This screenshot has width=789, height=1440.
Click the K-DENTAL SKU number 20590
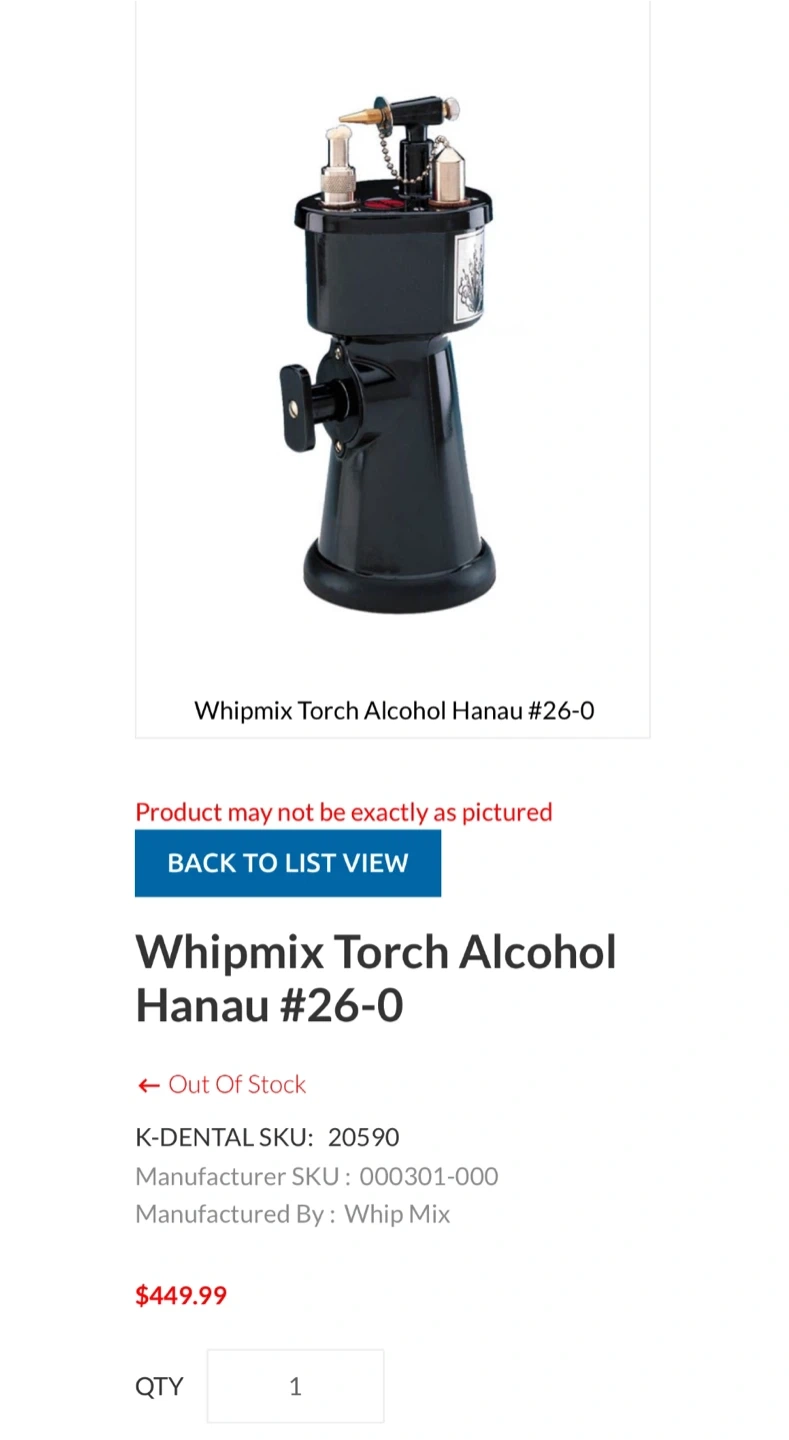pos(364,1137)
